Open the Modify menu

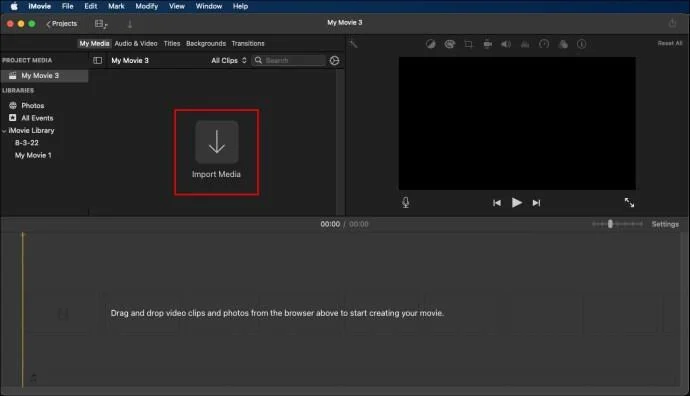tap(147, 6)
